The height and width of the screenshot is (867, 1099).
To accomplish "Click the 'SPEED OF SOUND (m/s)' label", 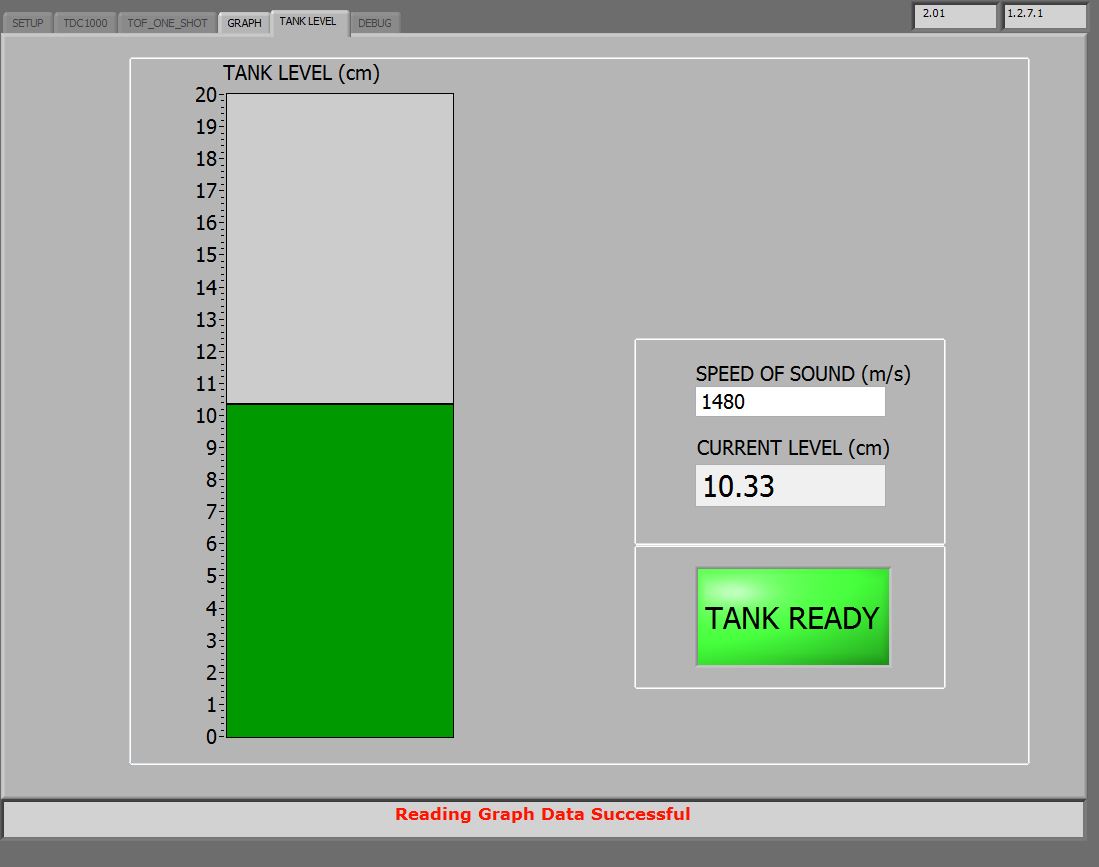I will coord(803,374).
